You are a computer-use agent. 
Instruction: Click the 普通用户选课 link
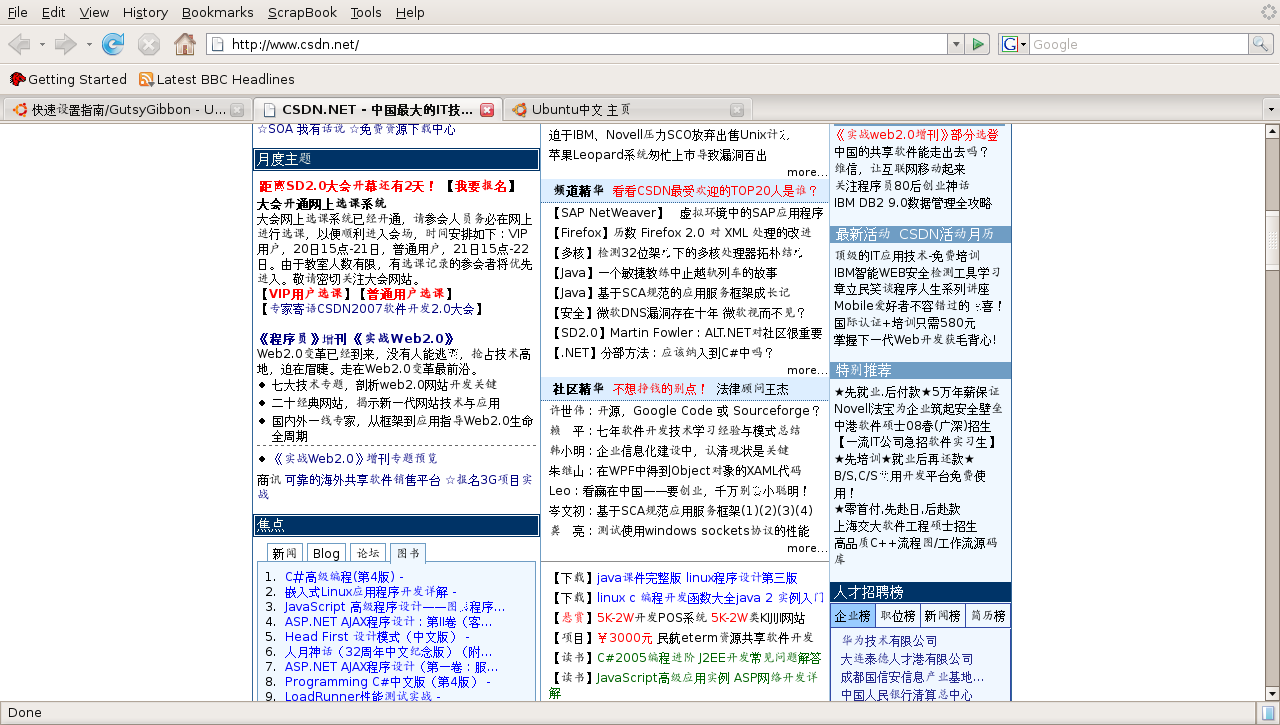[404, 294]
